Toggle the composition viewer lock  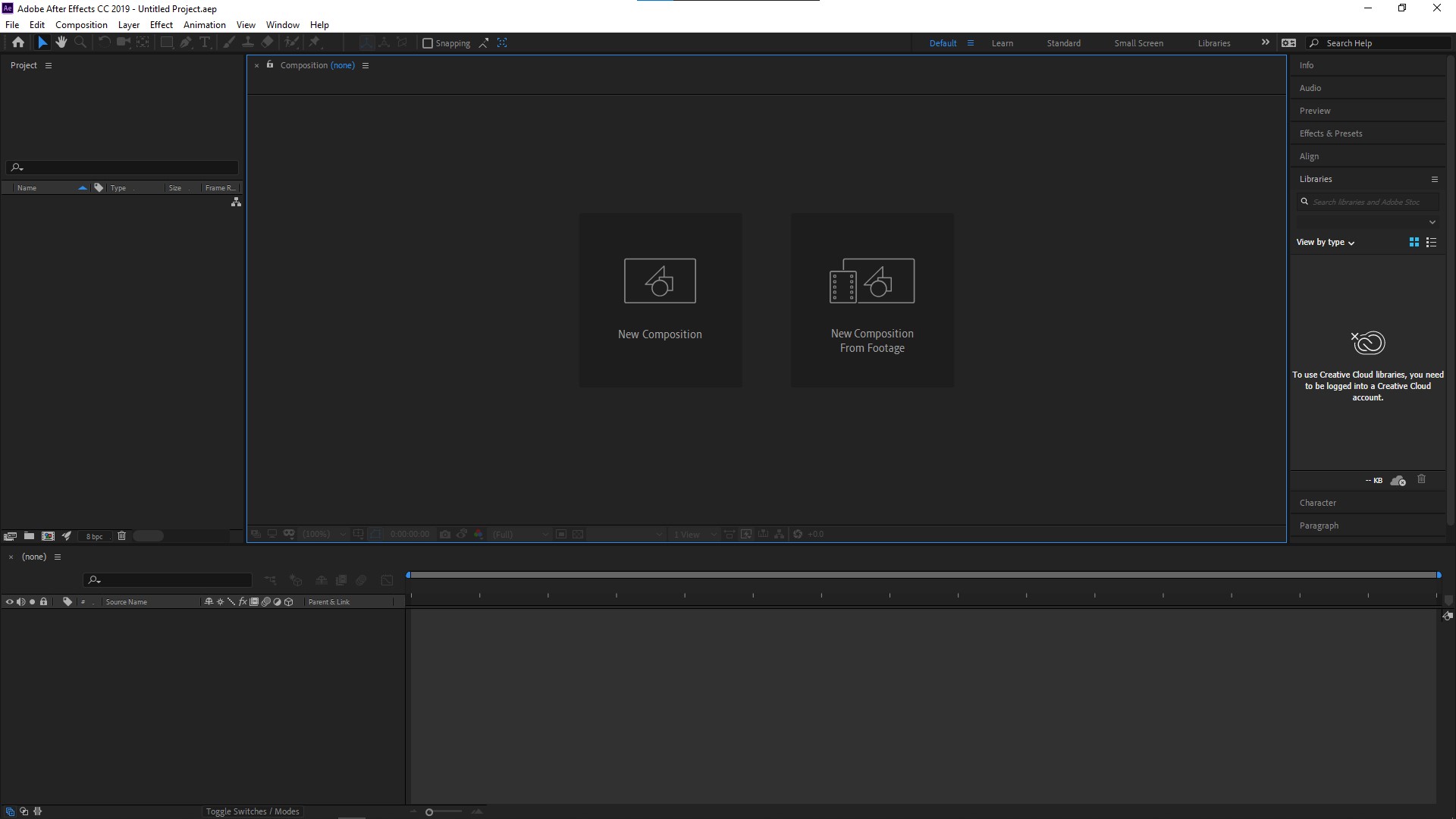(270, 65)
